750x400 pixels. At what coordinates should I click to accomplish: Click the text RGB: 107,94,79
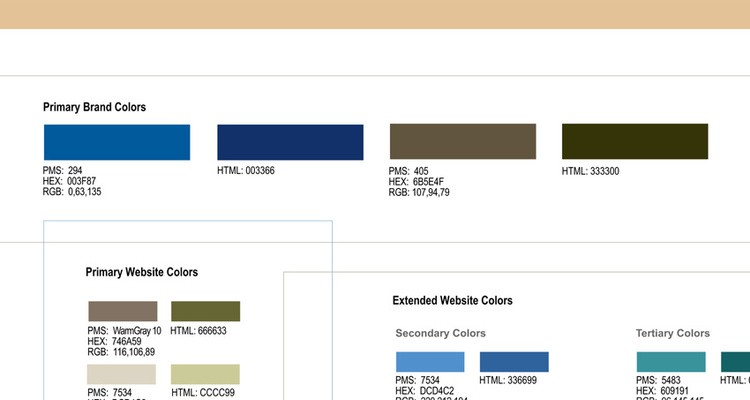pyautogui.click(x=419, y=192)
